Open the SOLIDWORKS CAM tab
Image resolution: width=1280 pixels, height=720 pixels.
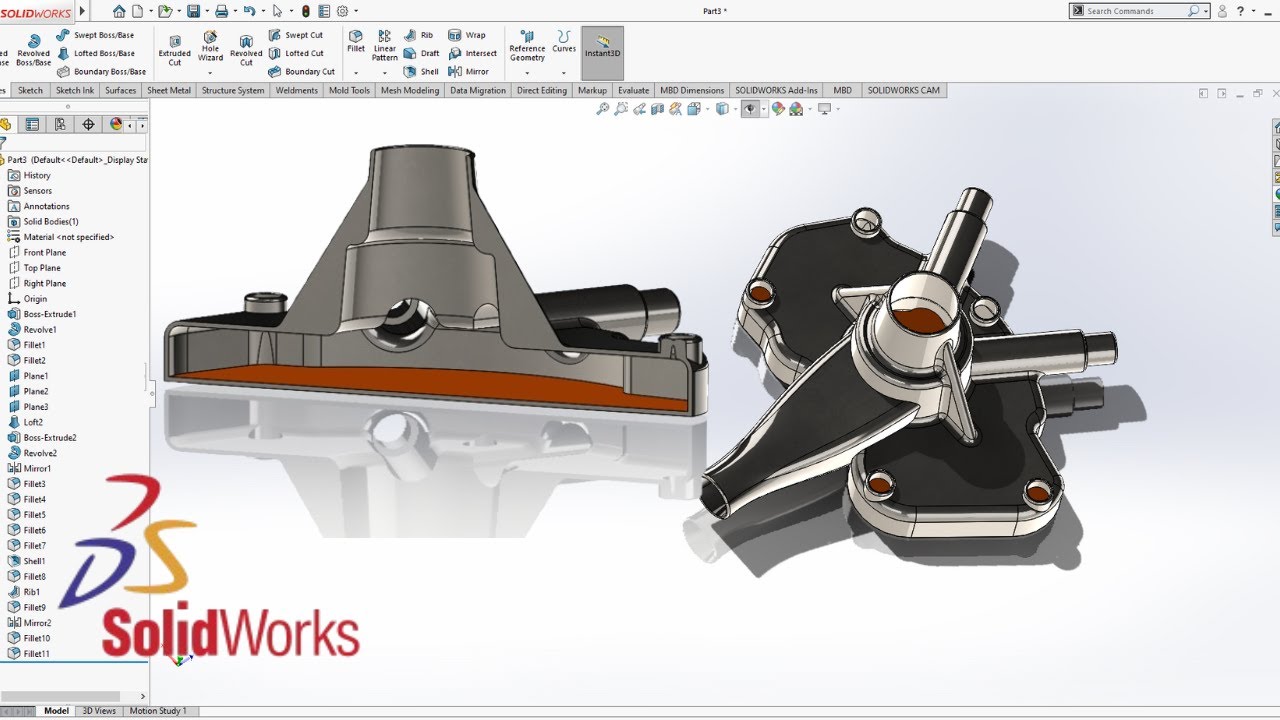[x=903, y=90]
